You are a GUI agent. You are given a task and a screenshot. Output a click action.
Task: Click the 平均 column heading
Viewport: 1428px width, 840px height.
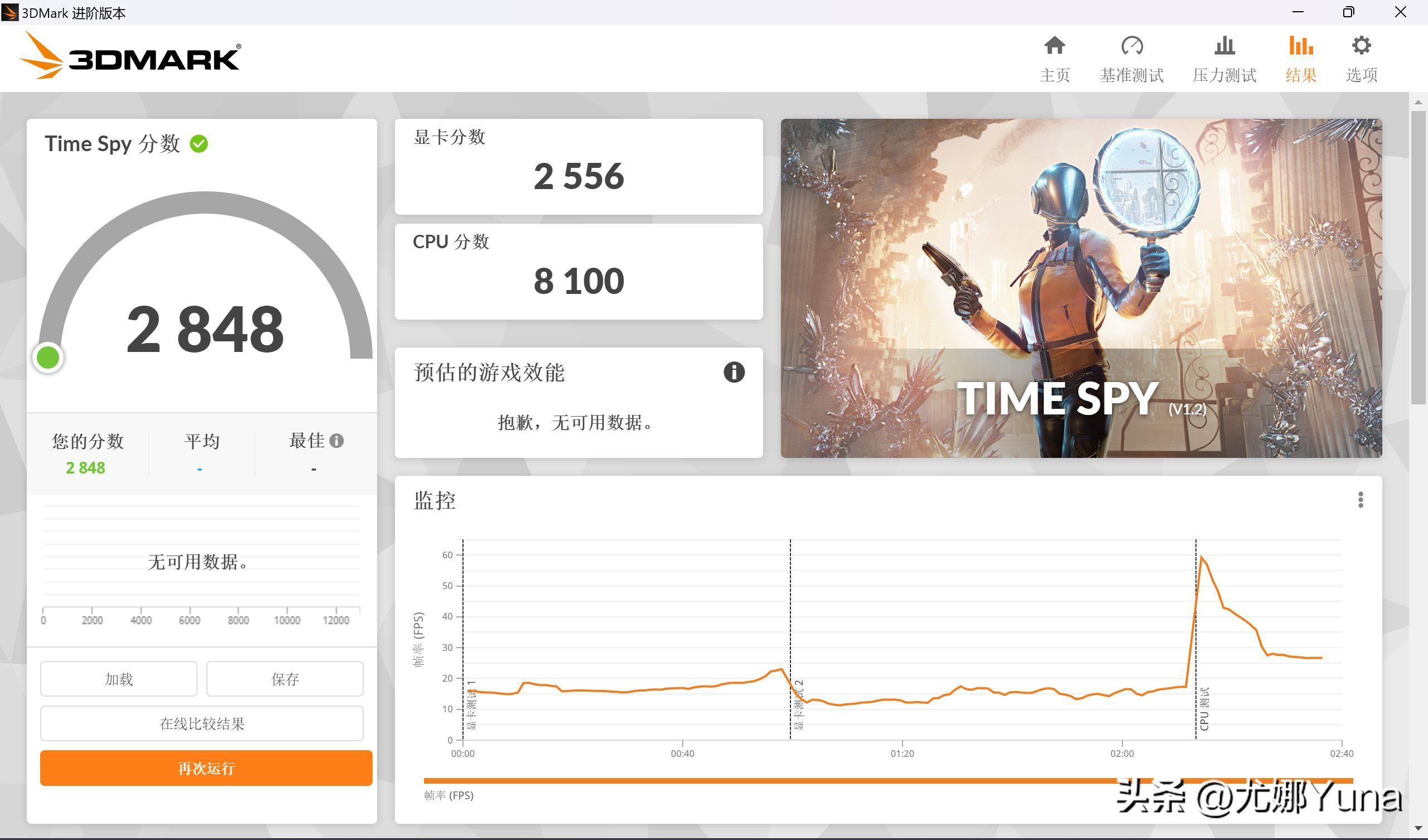pyautogui.click(x=202, y=441)
